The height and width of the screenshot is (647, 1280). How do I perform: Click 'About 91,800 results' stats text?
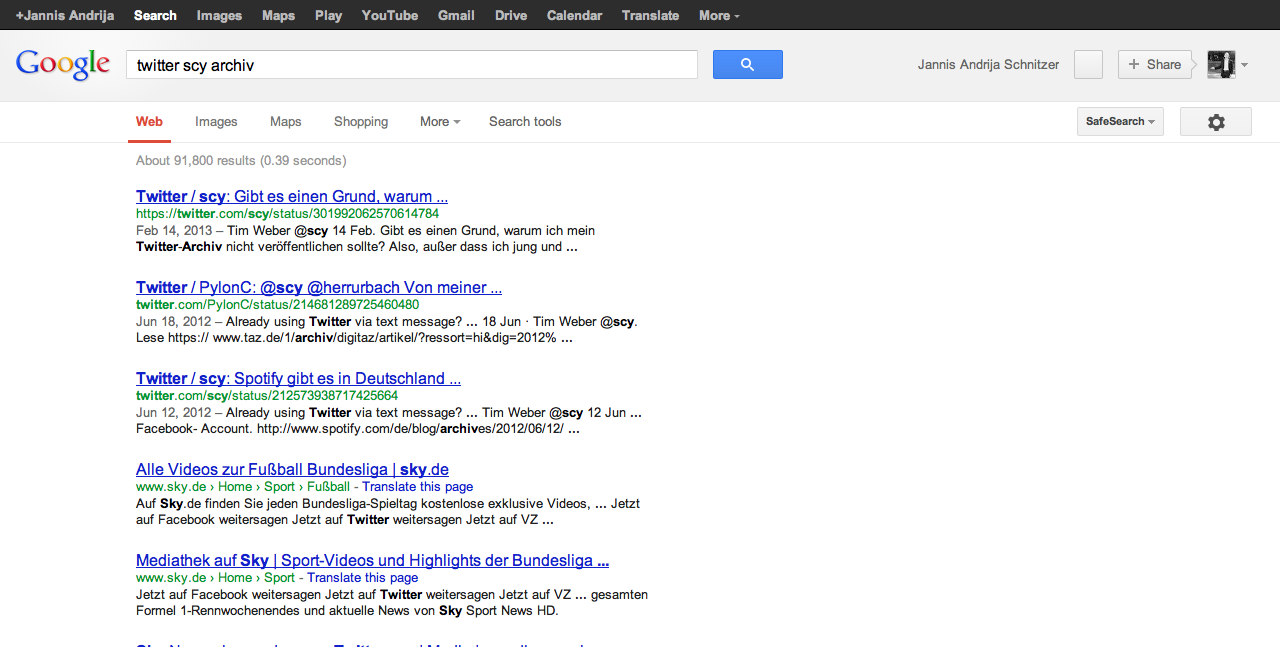coord(241,161)
